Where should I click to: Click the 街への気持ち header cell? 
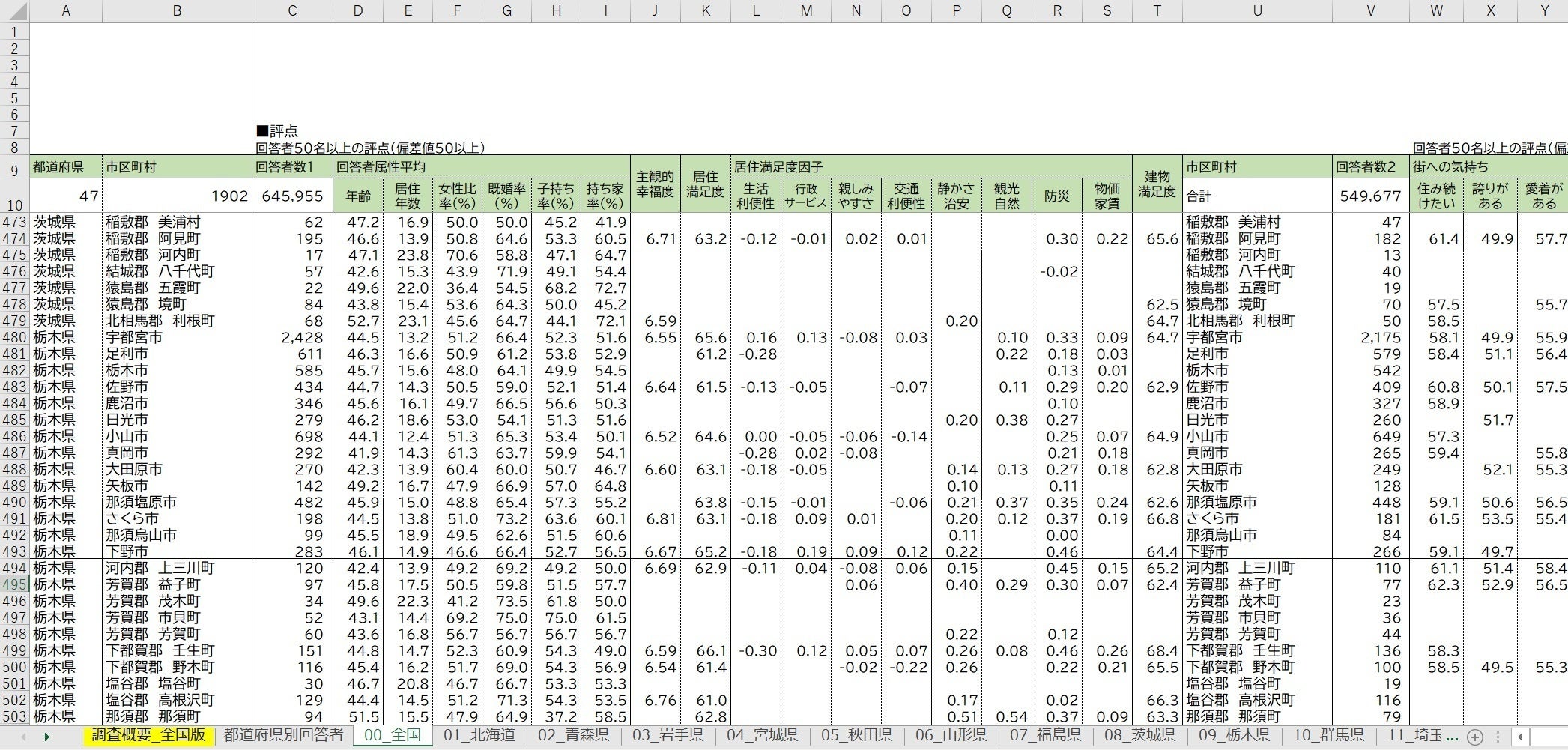(1488, 166)
